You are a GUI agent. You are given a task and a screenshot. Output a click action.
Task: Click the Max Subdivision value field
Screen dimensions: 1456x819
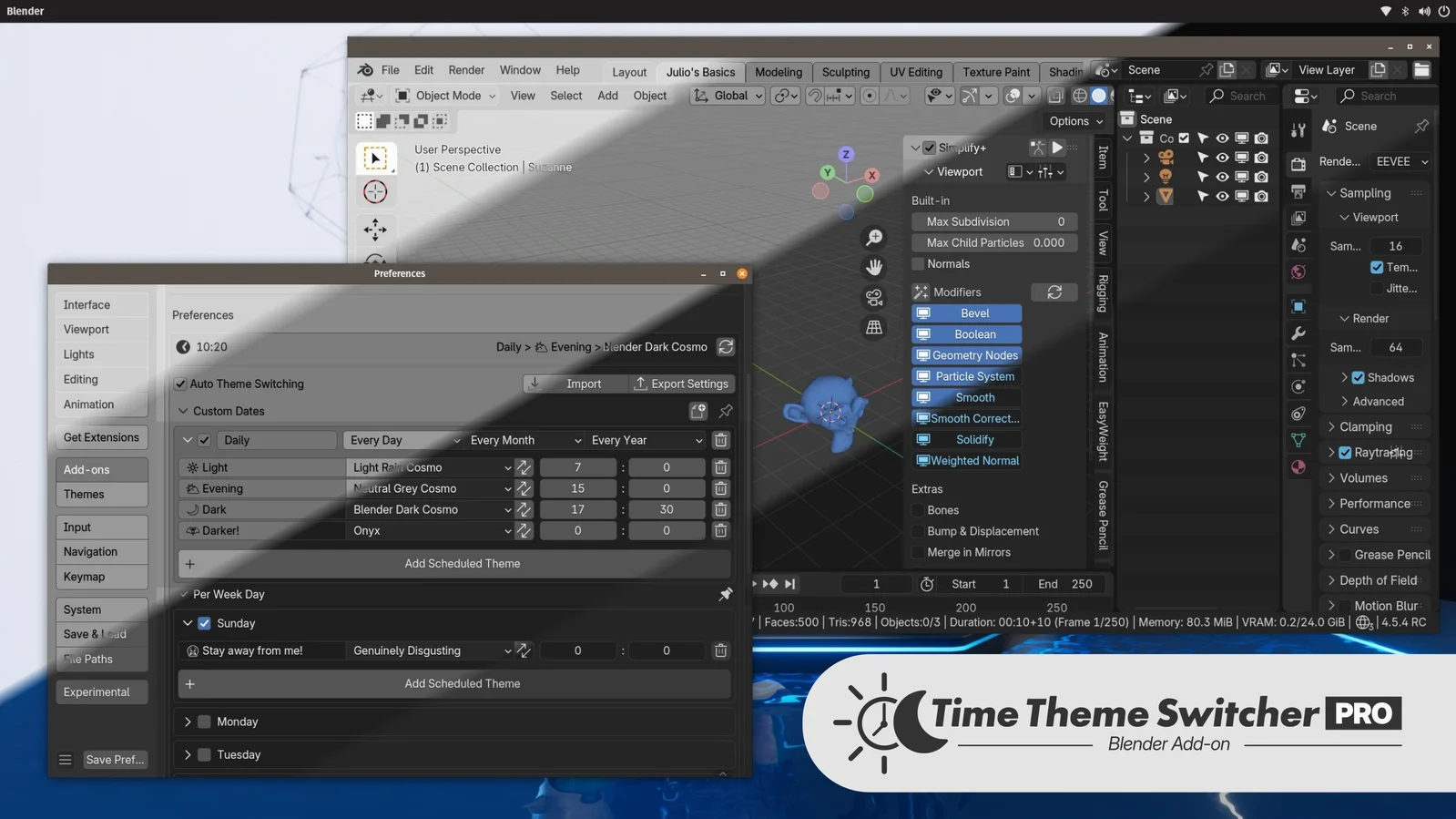coord(994,221)
